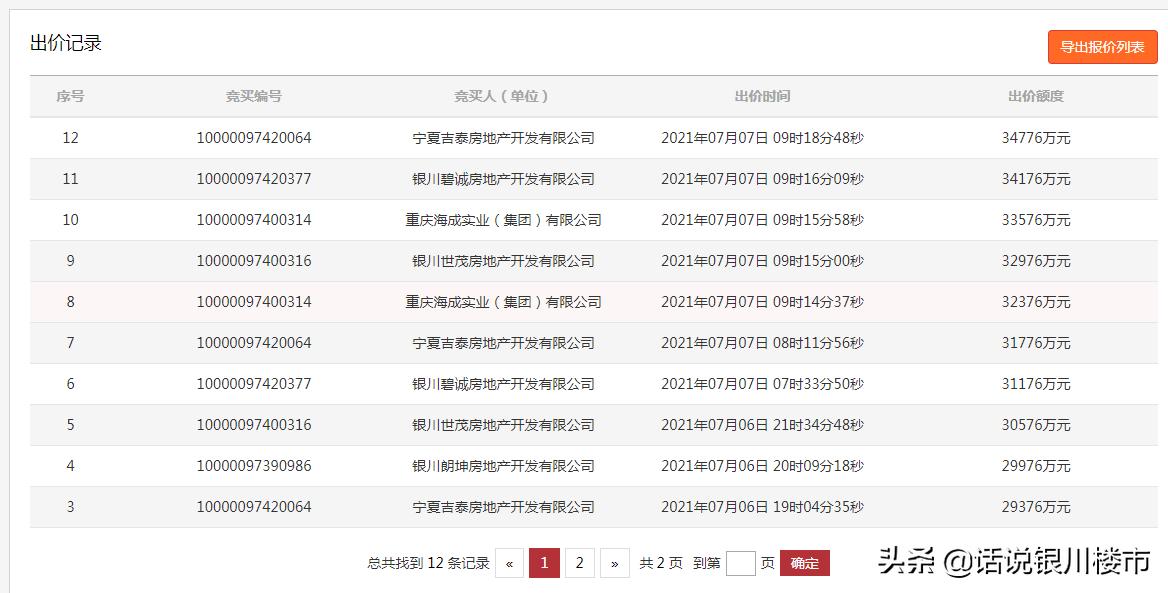
Task: Click sequence number 11 cell
Action: coord(70,179)
